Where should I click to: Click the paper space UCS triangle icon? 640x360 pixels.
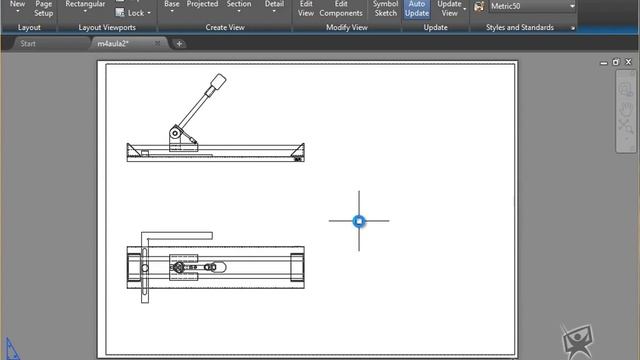click(x=12, y=349)
